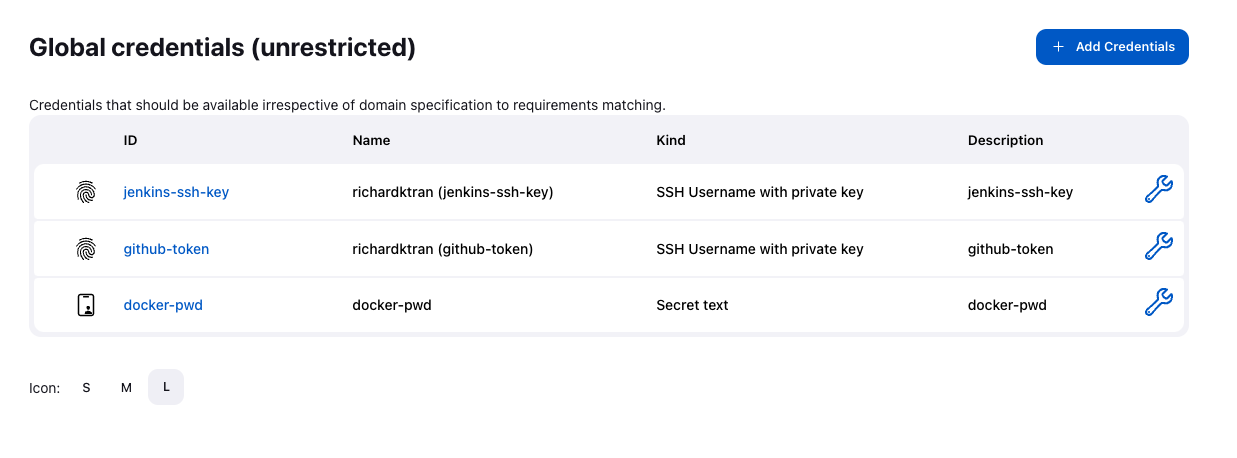Select large icon size L
This screenshot has height=458, width=1237.
(x=166, y=388)
